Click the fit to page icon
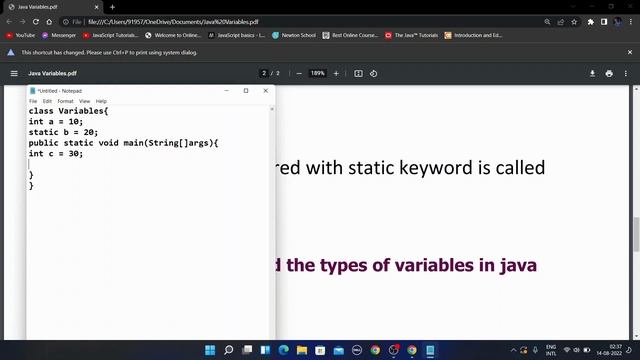The image size is (640, 360). coord(358,73)
